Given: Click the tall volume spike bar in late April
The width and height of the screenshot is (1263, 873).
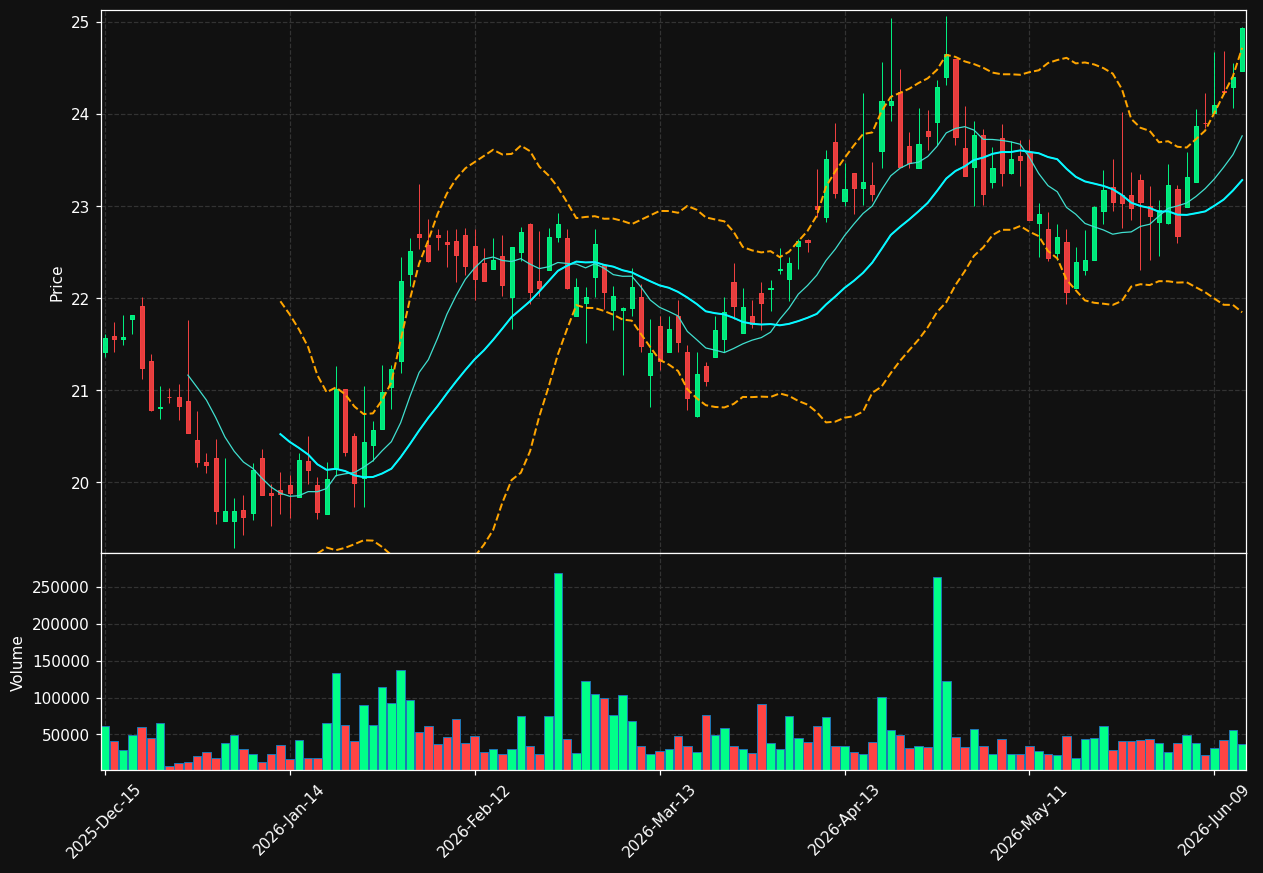Looking at the screenshot, I should click(x=937, y=674).
